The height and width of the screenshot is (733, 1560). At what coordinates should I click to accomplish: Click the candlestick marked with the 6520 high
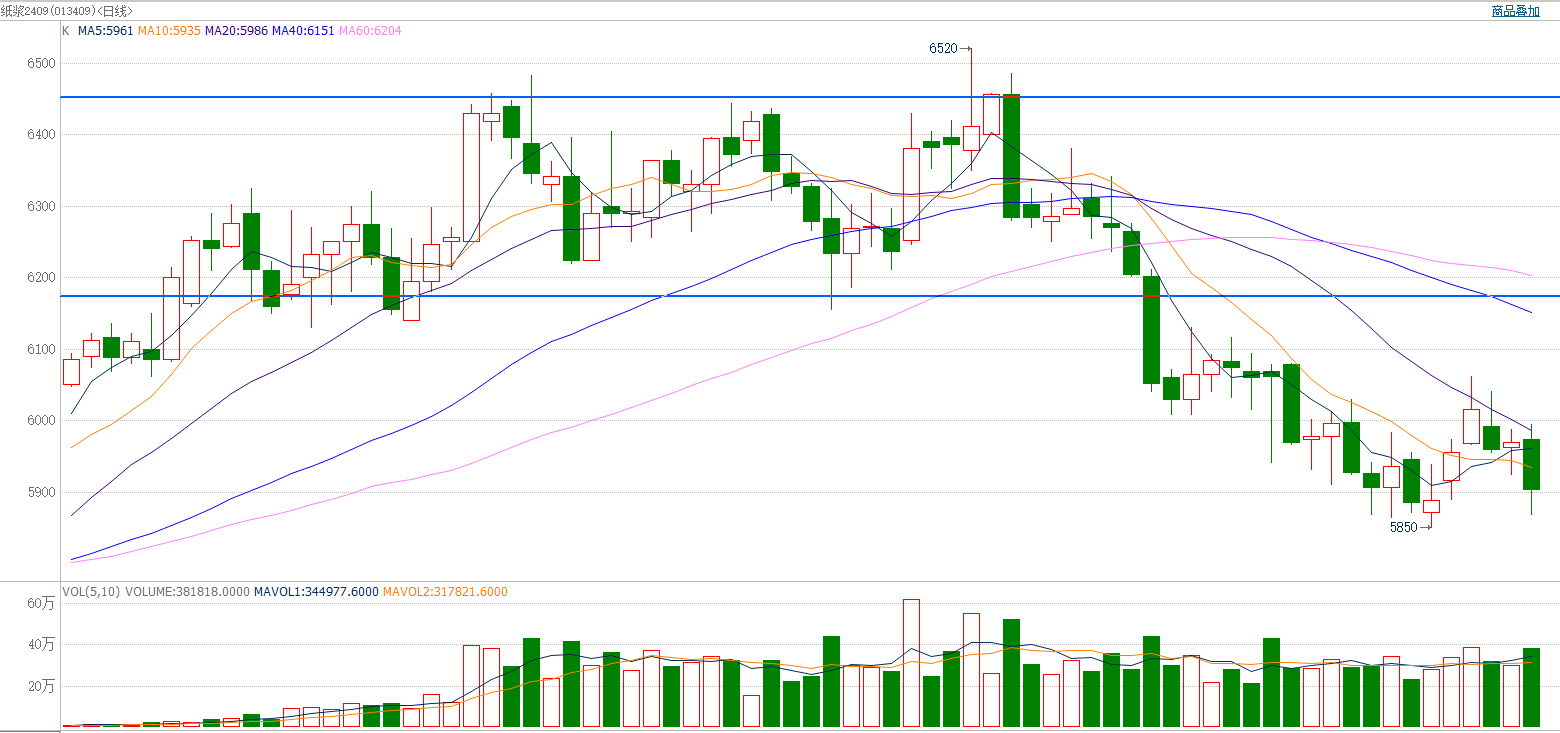pos(971,138)
